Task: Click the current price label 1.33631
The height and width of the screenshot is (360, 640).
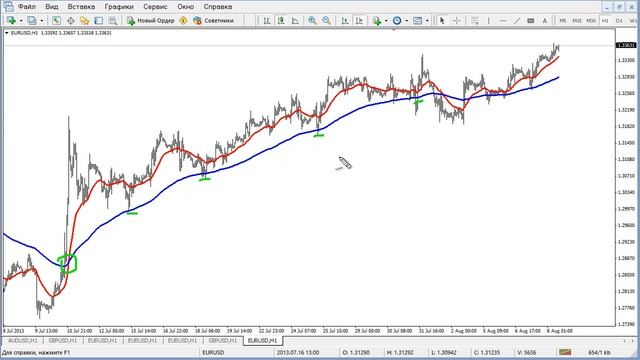Action: click(625, 45)
